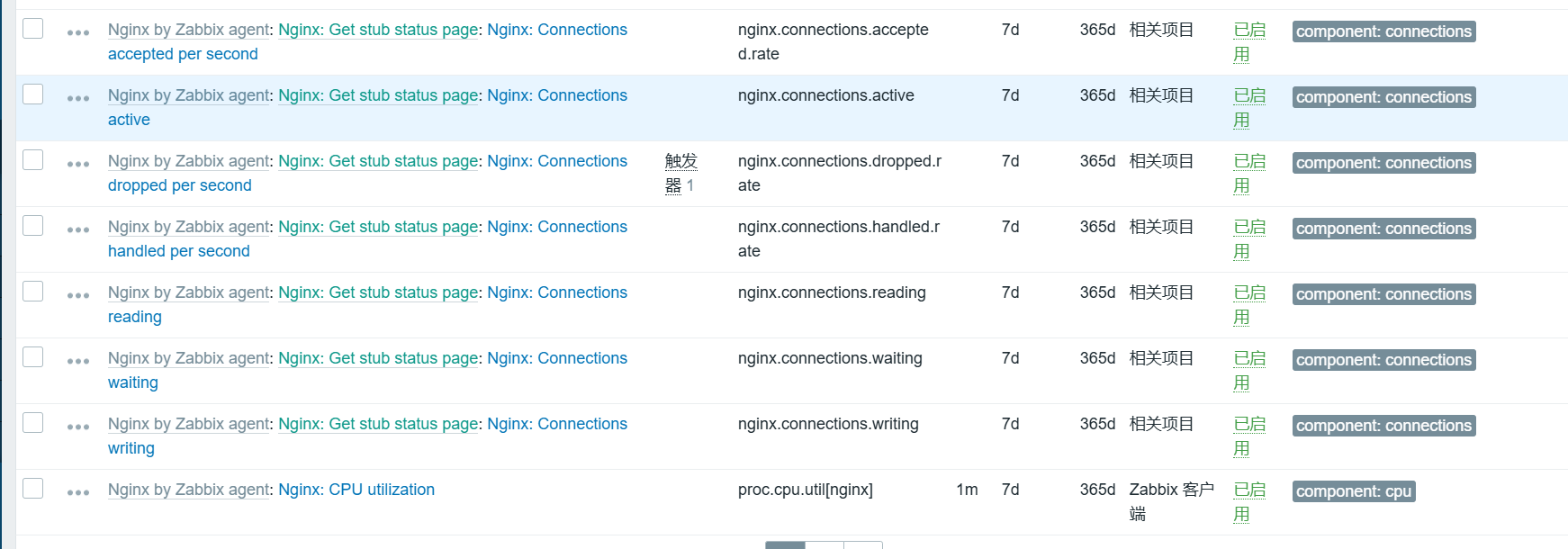Open three-dot menu for accepted per second row

(x=78, y=32)
